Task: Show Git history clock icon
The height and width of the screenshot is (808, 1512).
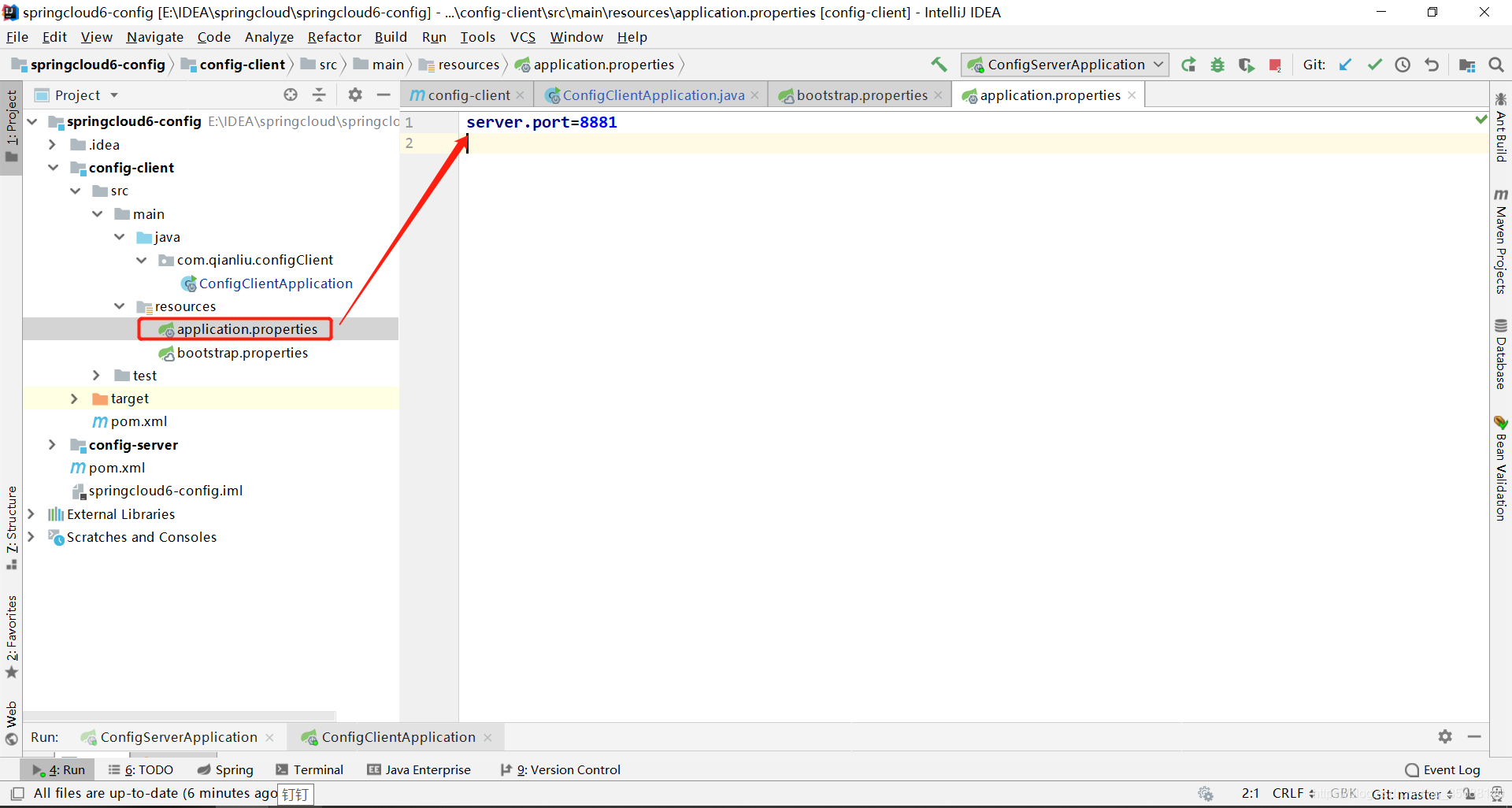Action: 1403,65
